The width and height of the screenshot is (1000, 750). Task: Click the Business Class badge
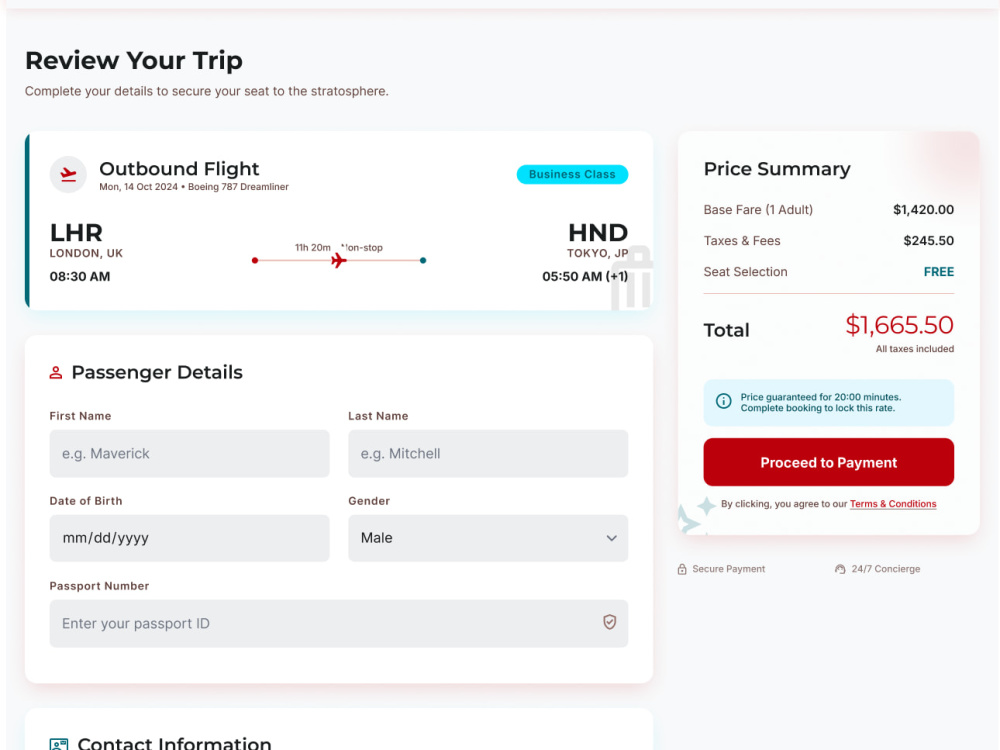tap(572, 174)
